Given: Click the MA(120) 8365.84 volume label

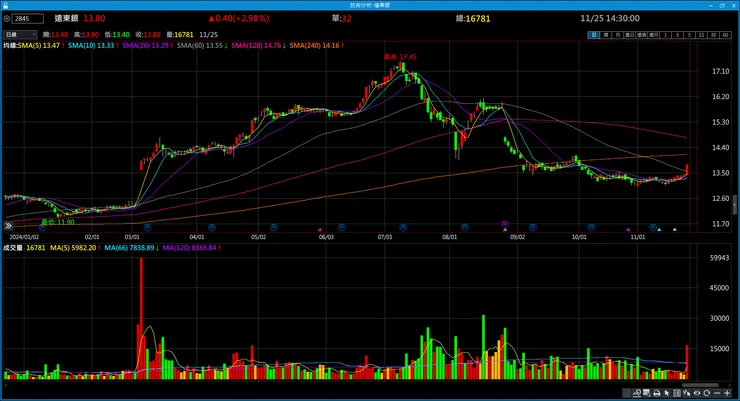Looking at the screenshot, I should pos(189,248).
